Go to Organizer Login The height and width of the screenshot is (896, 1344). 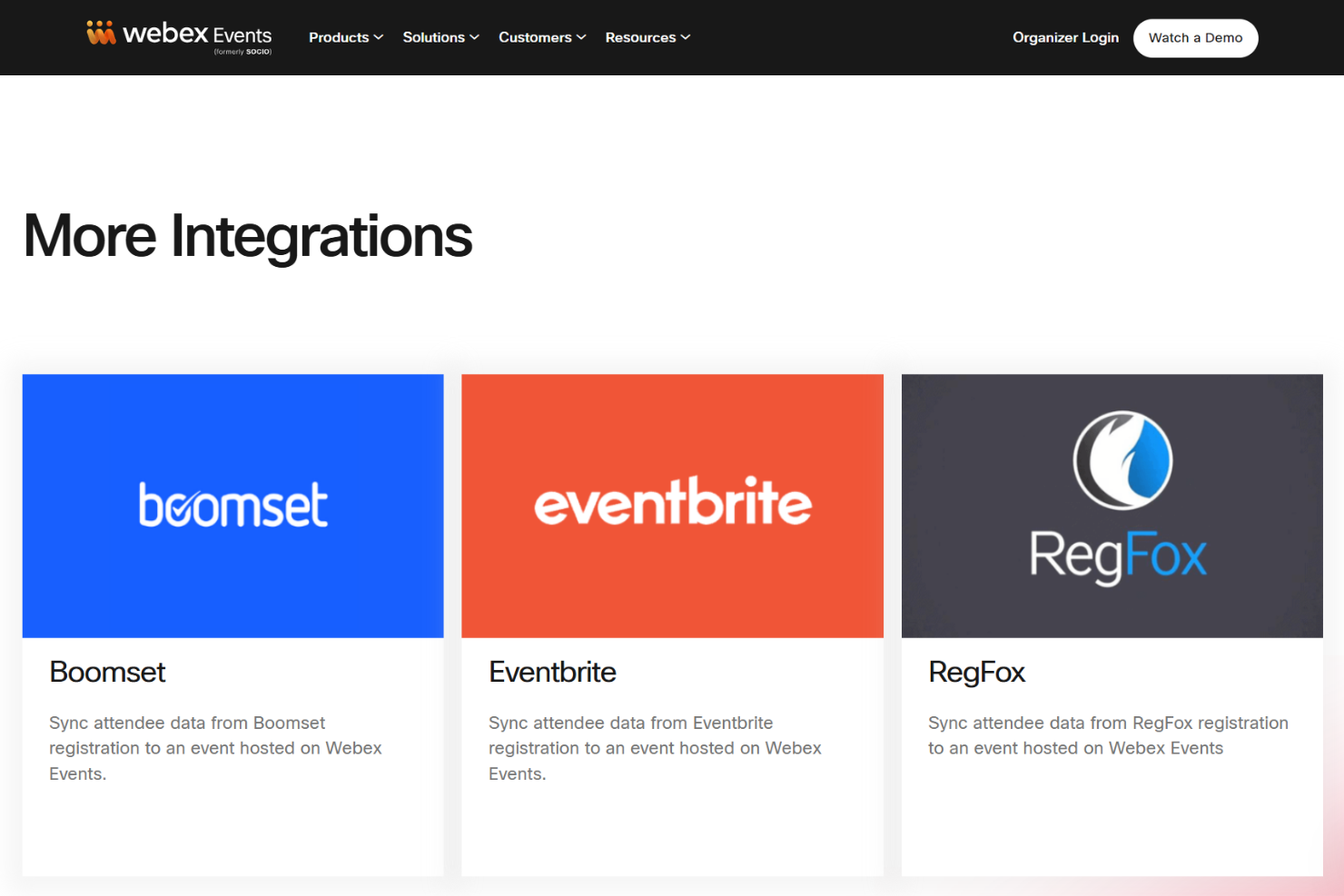[x=1065, y=37]
